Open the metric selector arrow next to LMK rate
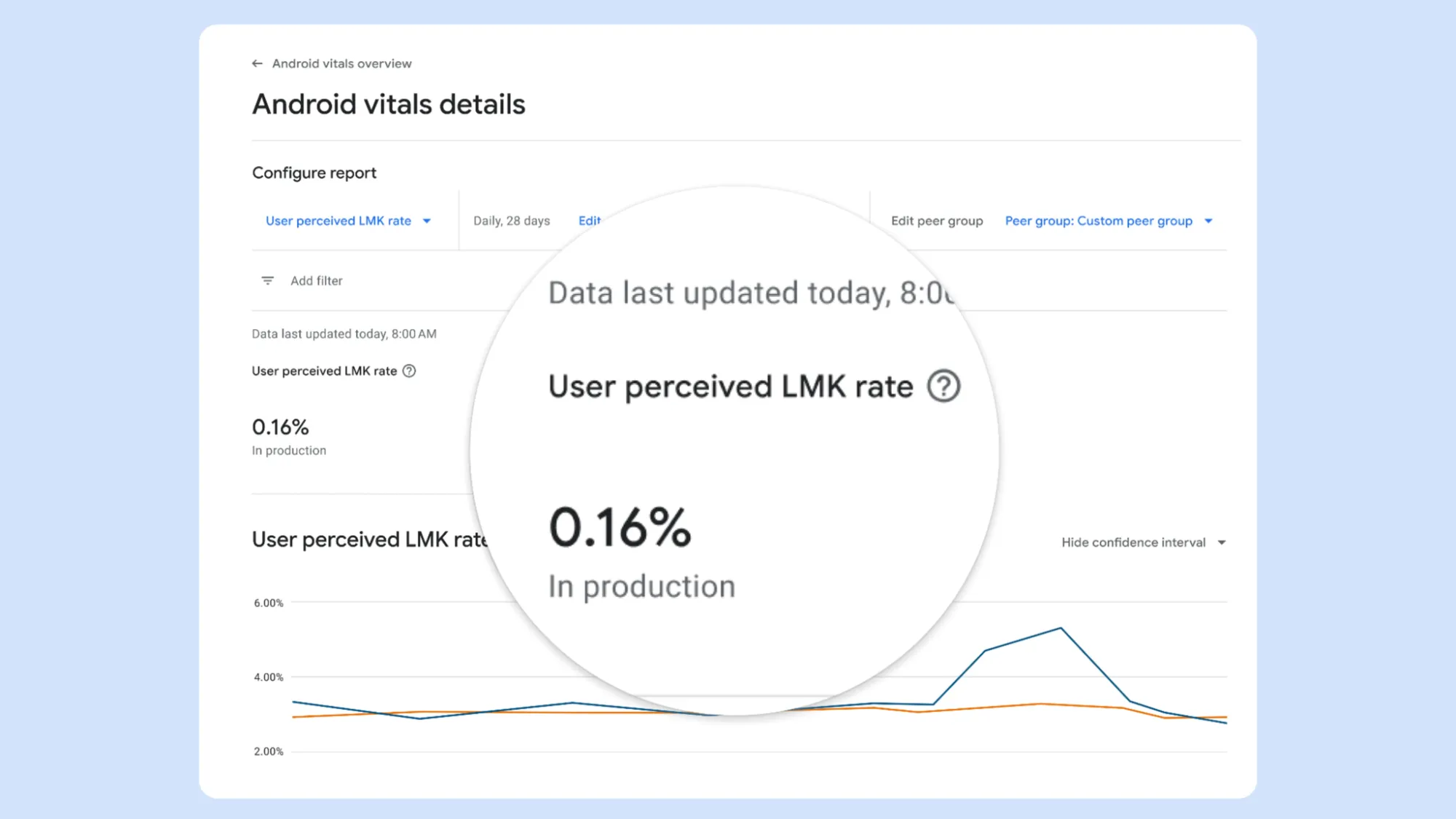Image resolution: width=1456 pixels, height=819 pixels. [x=427, y=221]
